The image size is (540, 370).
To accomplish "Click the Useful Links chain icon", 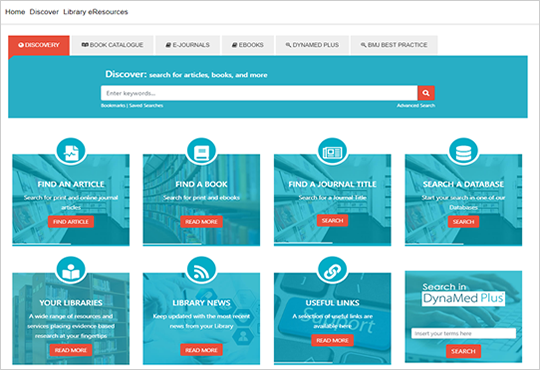I will (x=332, y=270).
